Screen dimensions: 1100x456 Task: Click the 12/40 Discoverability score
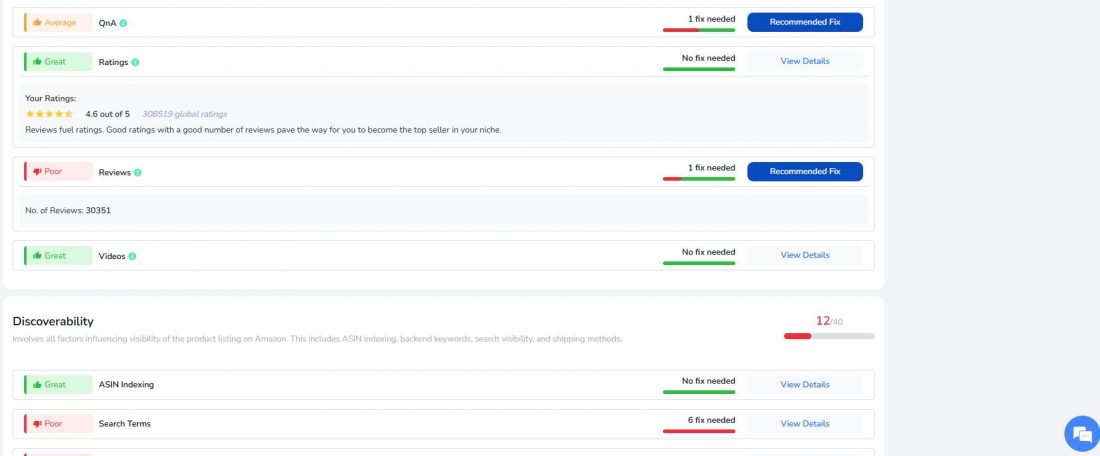pos(829,321)
